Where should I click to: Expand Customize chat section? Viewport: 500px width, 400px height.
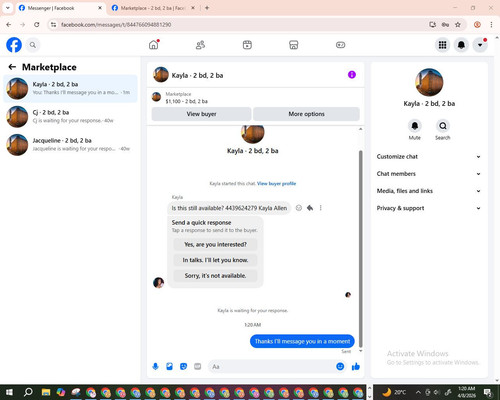tap(429, 157)
